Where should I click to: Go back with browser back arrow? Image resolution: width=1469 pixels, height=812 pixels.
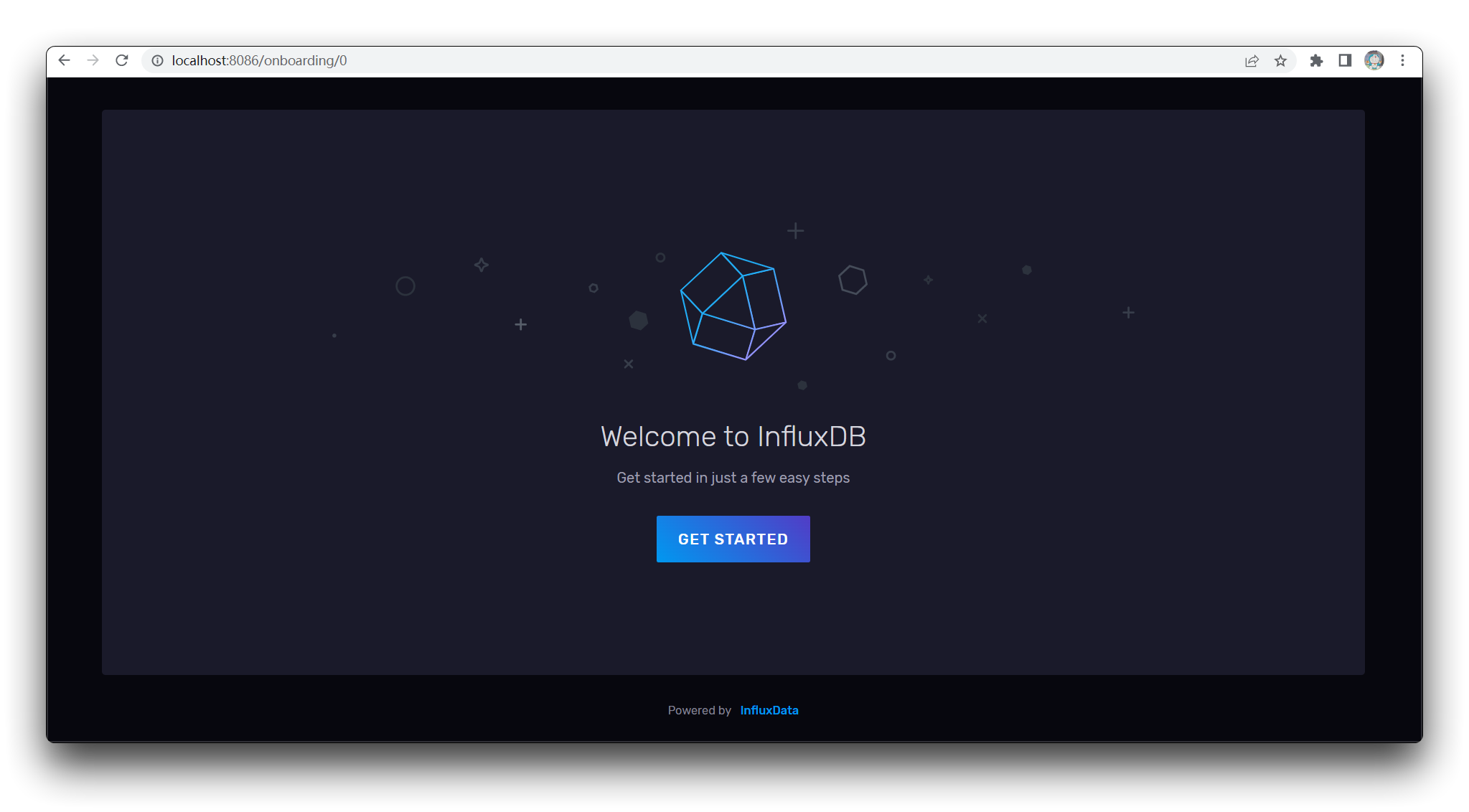[65, 60]
